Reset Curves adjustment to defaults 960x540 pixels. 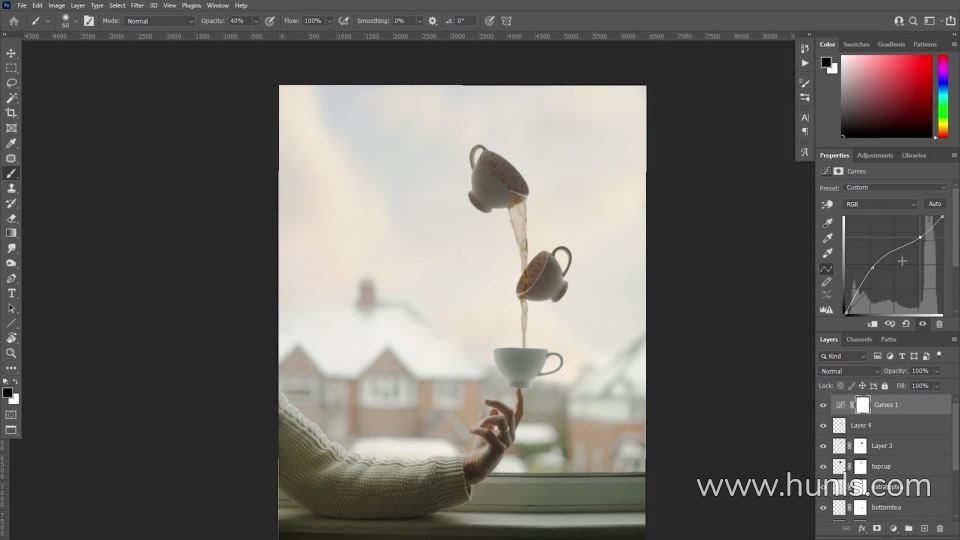point(906,324)
